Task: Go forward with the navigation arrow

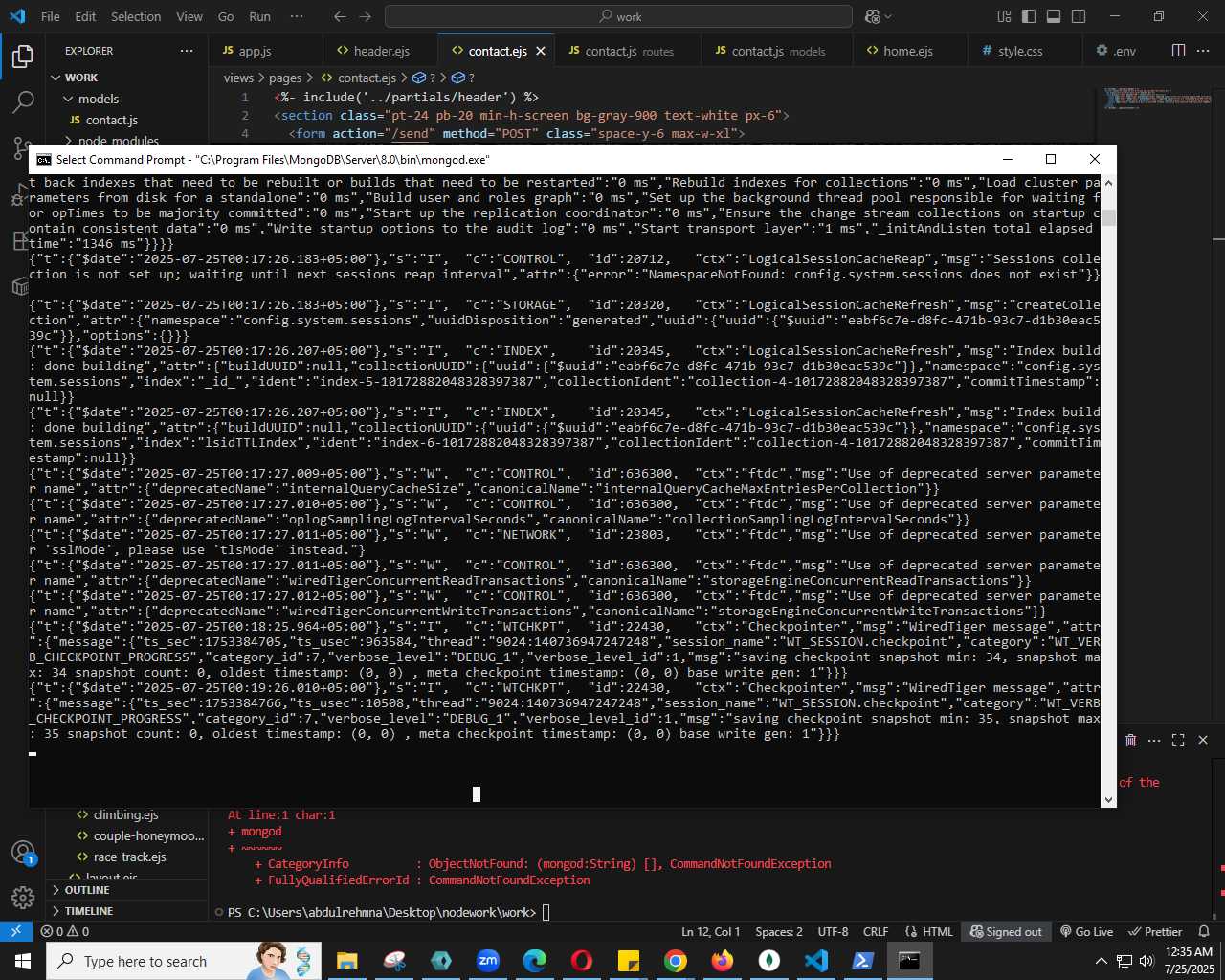Action: tap(365, 16)
